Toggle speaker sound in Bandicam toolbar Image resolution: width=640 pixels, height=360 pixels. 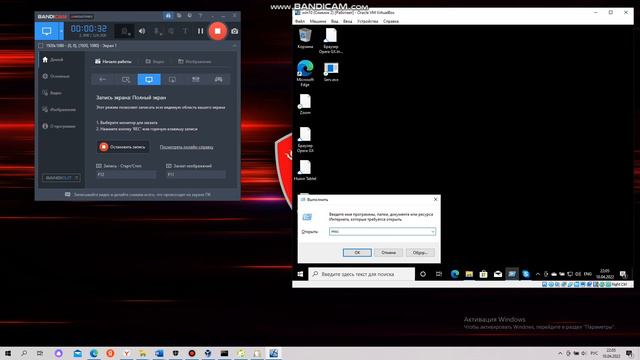pyautogui.click(x=142, y=31)
